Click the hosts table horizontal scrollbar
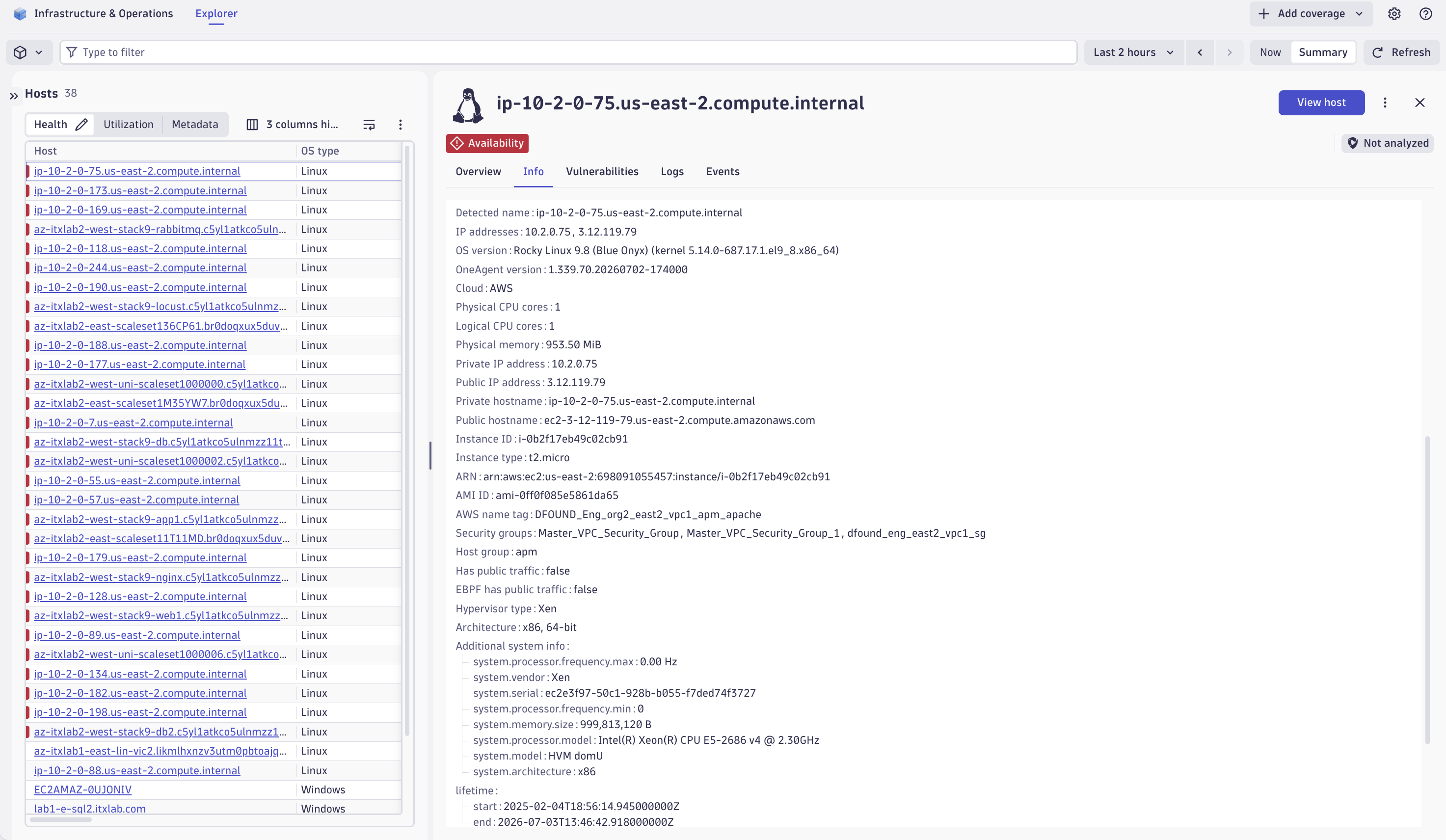This screenshot has height=840, width=1446. click(x=61, y=819)
